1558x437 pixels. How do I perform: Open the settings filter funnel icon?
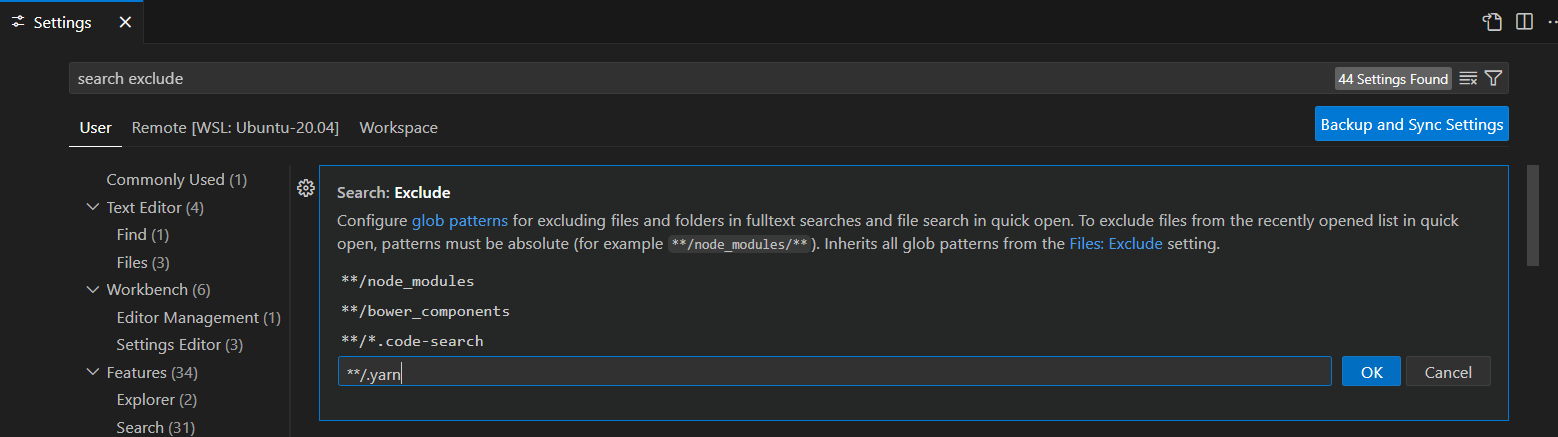tap(1493, 79)
